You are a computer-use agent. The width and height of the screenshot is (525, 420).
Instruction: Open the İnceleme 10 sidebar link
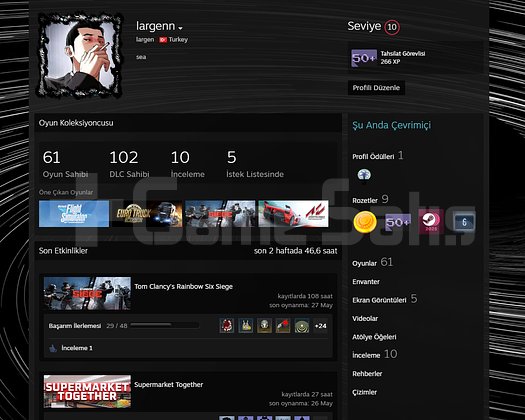click(374, 354)
